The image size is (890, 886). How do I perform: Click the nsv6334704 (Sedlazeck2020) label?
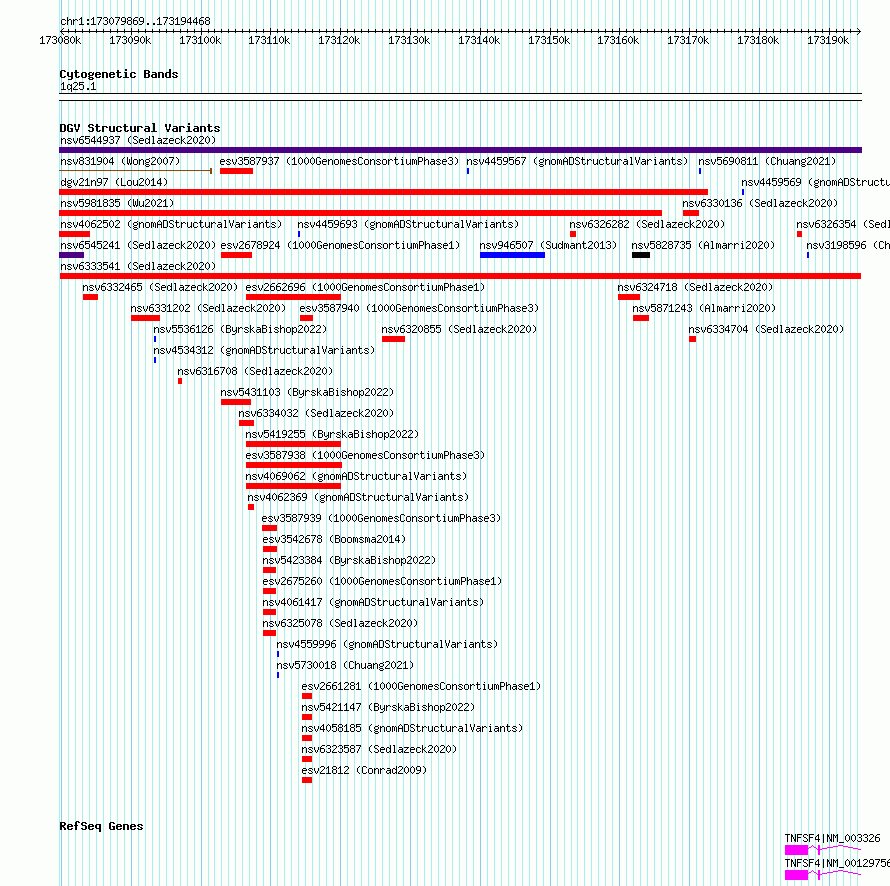766,329
